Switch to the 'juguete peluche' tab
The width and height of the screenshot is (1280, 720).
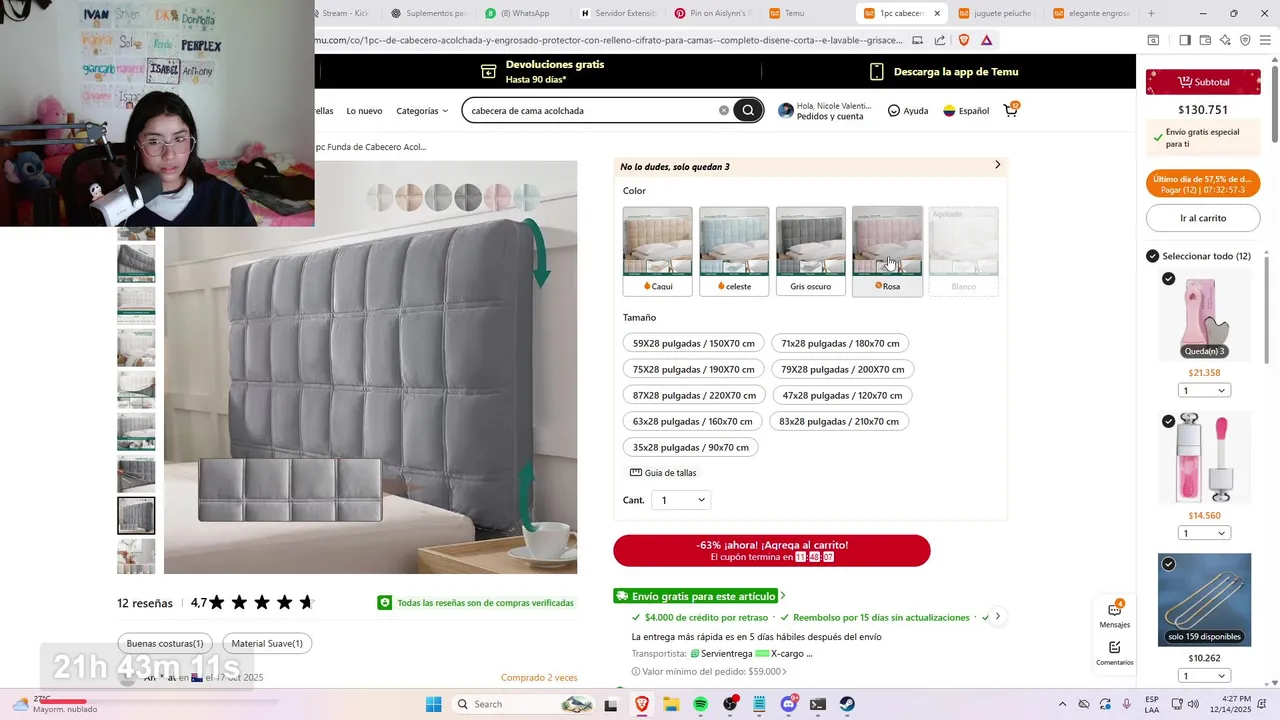click(x=995, y=13)
